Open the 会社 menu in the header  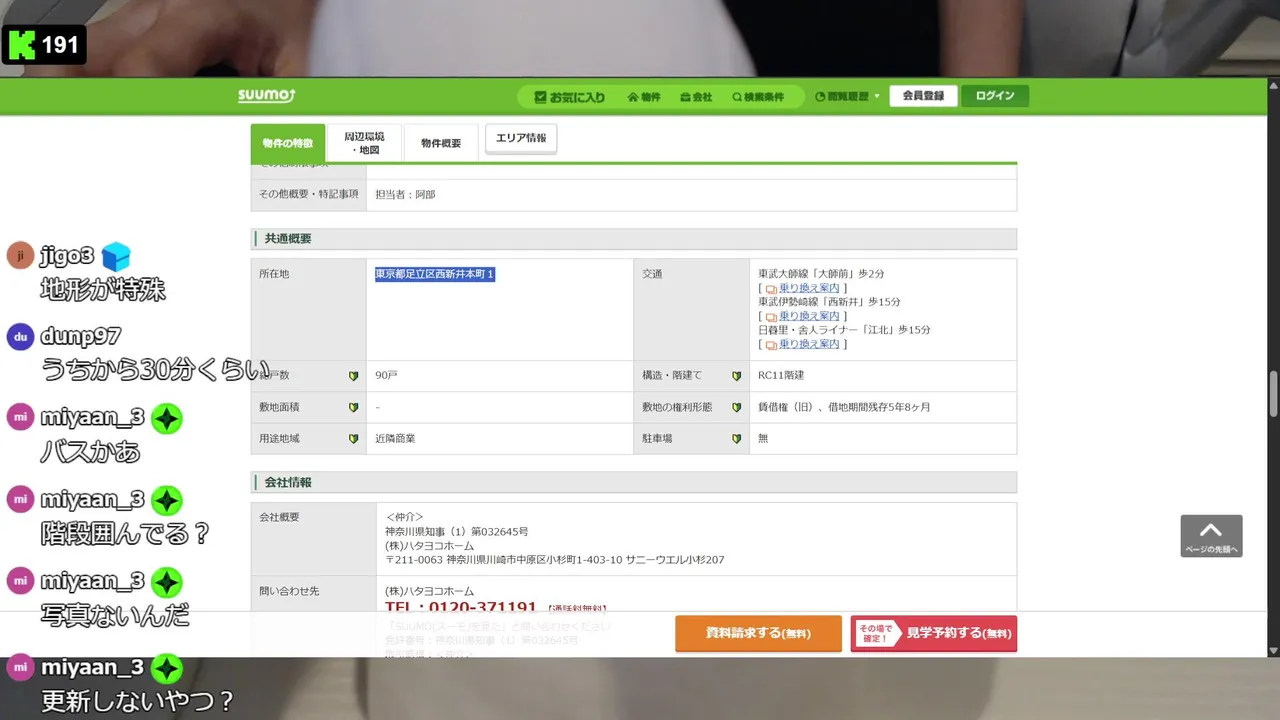point(696,97)
